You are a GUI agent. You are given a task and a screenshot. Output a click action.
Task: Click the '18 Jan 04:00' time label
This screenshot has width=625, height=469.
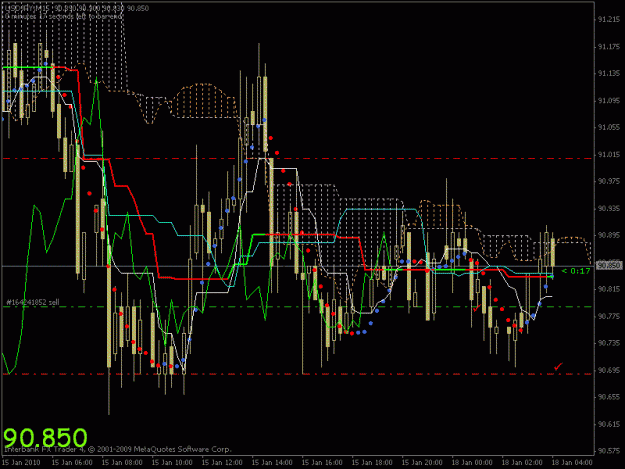[x=572, y=462]
